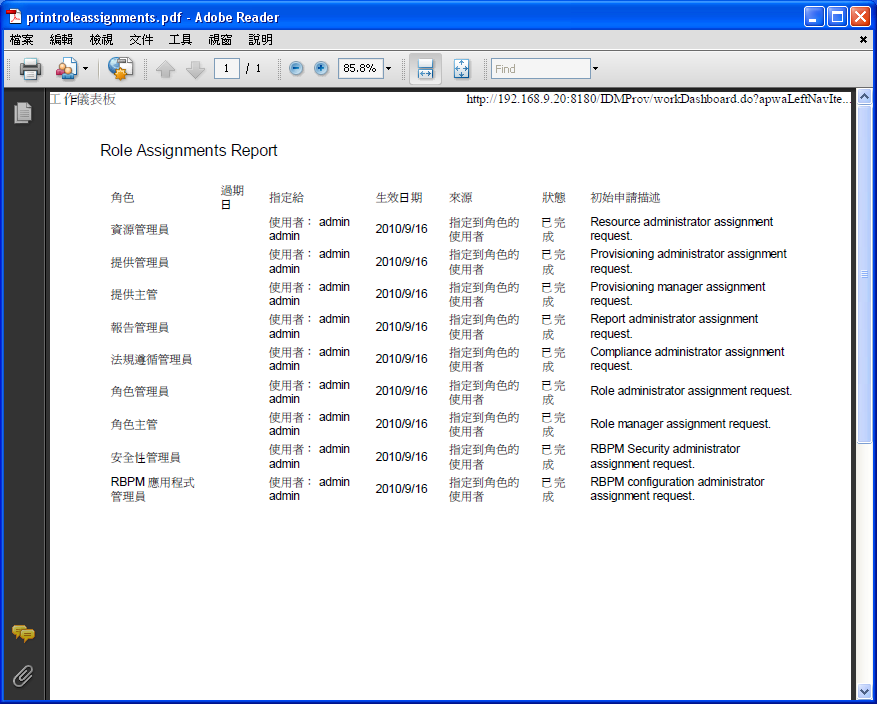Zoom out with minus button
The image size is (877, 704).
pos(296,68)
